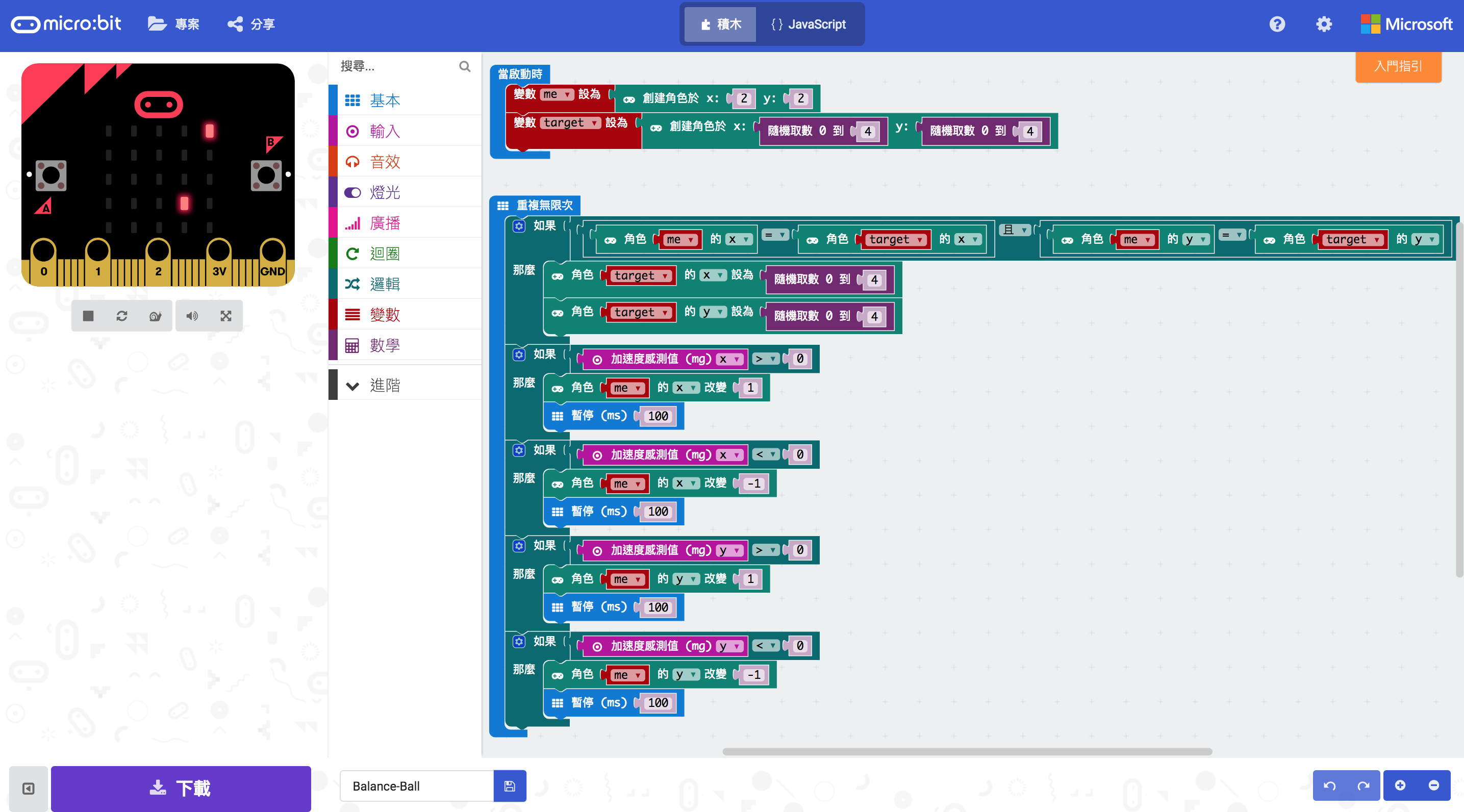Open the me variable dropdown in 當啟動時
1464x812 pixels.
point(557,94)
